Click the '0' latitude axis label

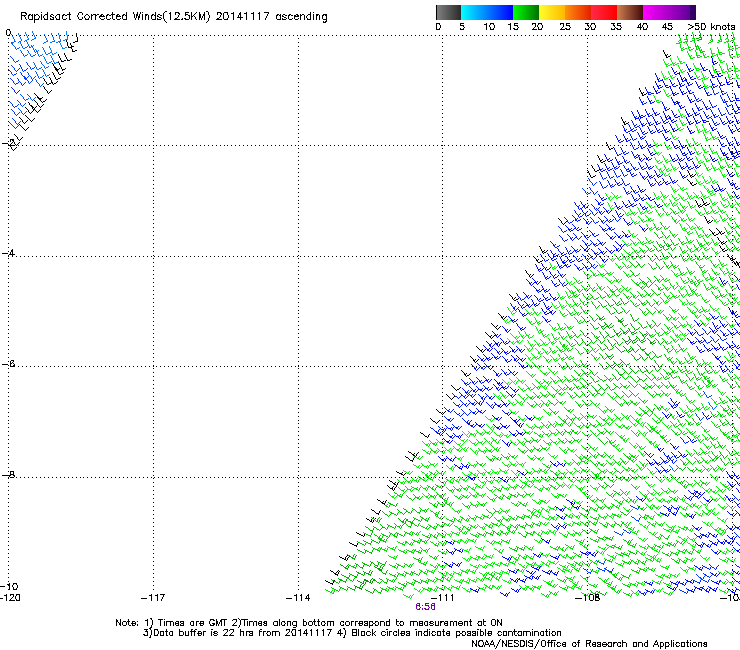[x=8, y=33]
